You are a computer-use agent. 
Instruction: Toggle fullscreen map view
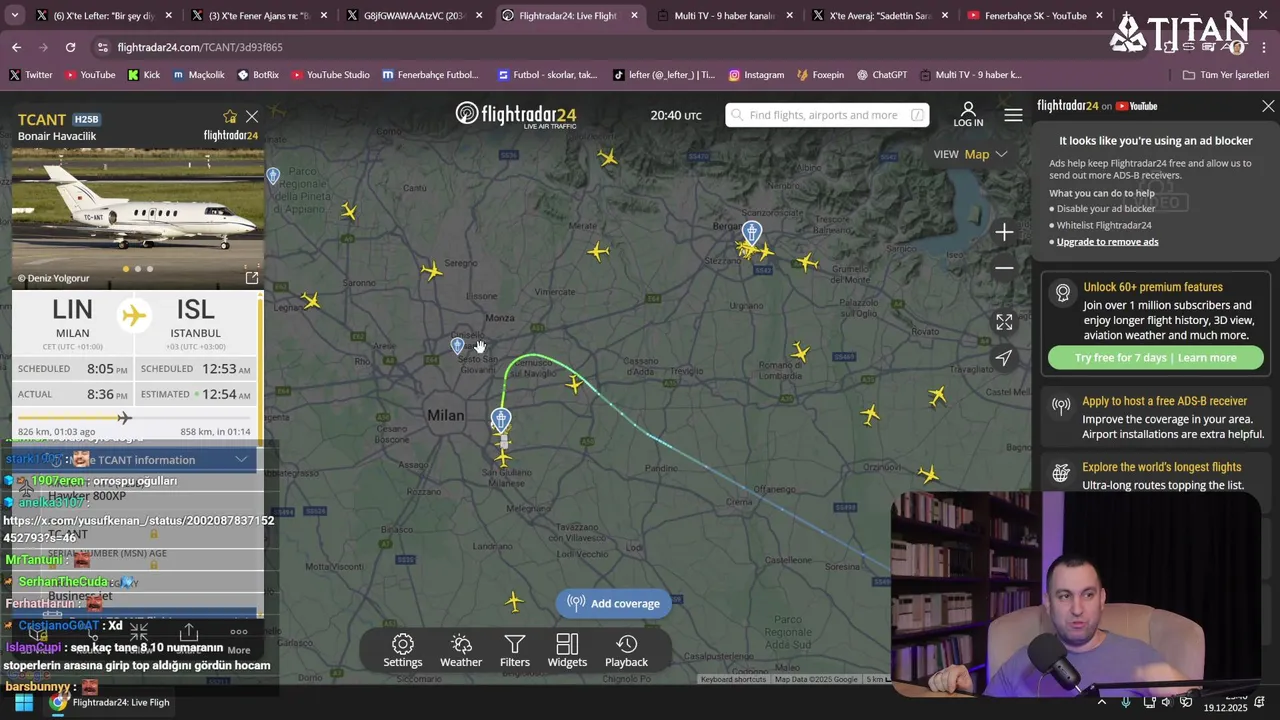pos(1004,322)
